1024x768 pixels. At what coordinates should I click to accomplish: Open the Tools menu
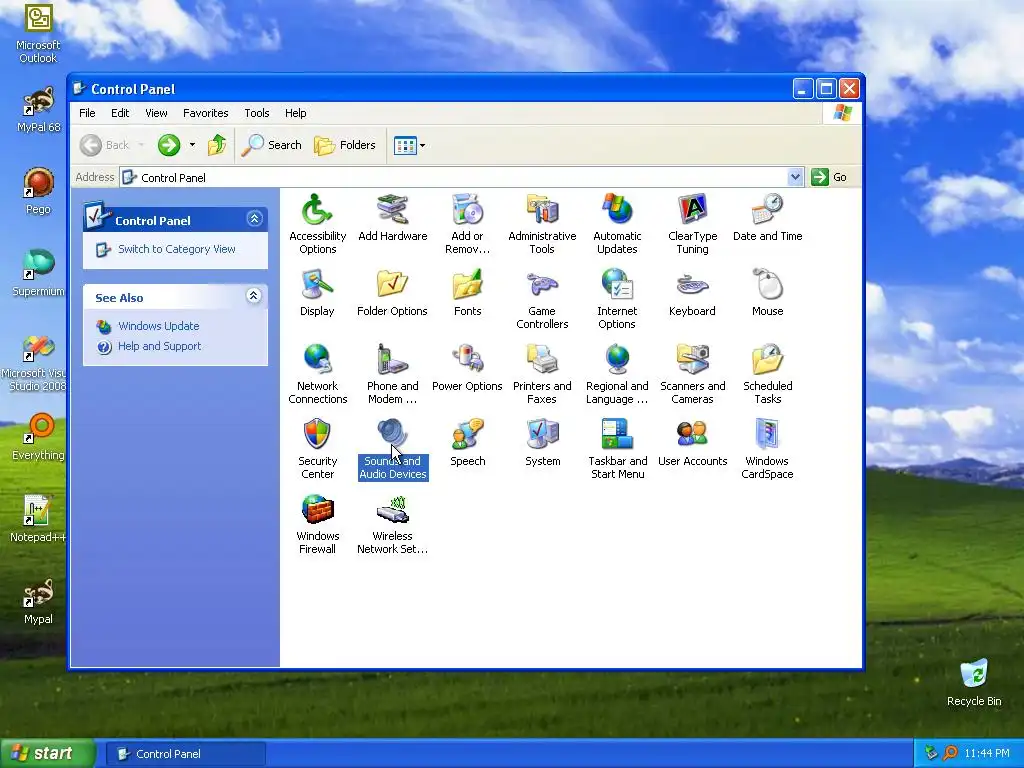click(x=257, y=113)
